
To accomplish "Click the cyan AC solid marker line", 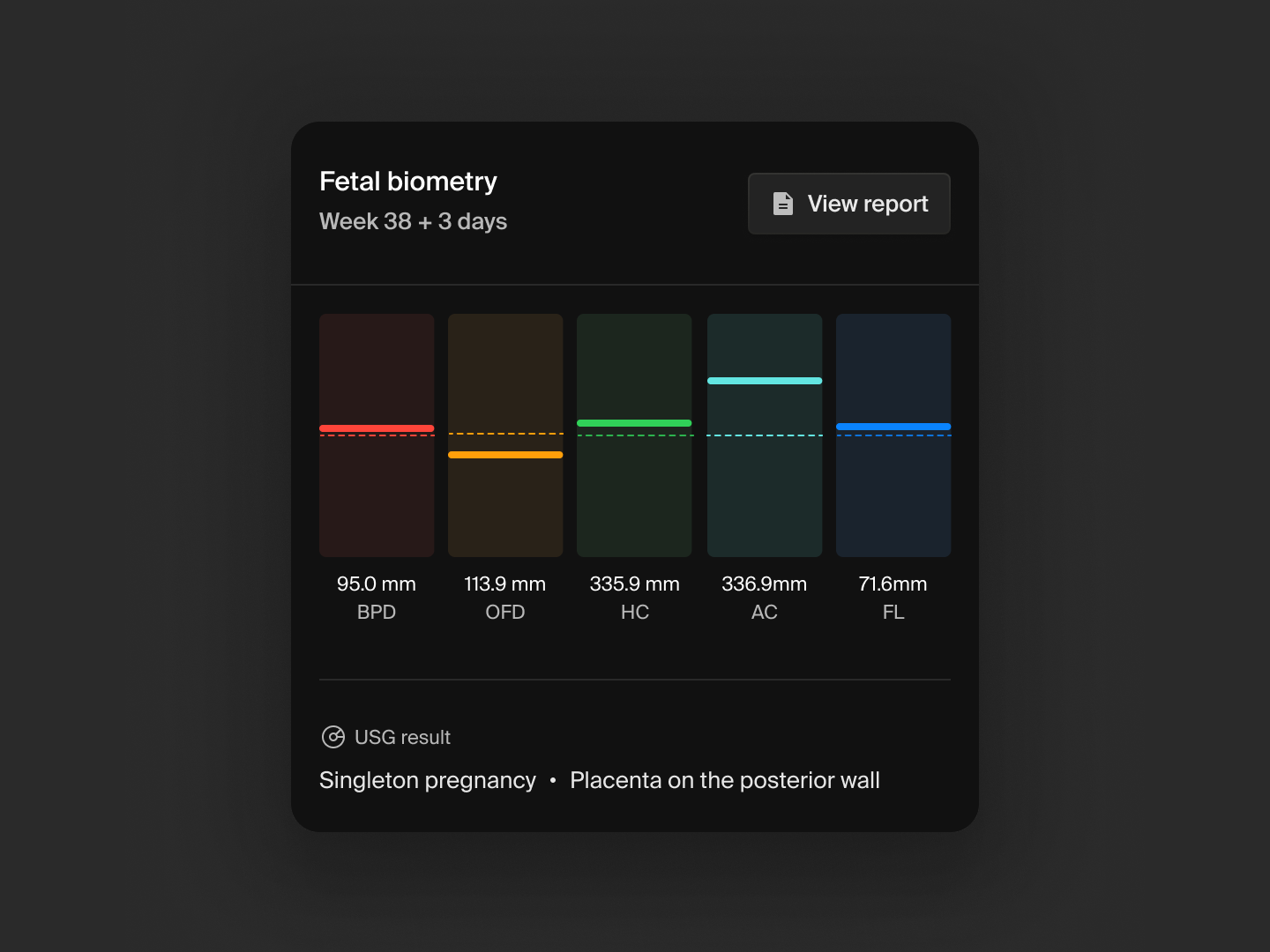I will 765,381.
